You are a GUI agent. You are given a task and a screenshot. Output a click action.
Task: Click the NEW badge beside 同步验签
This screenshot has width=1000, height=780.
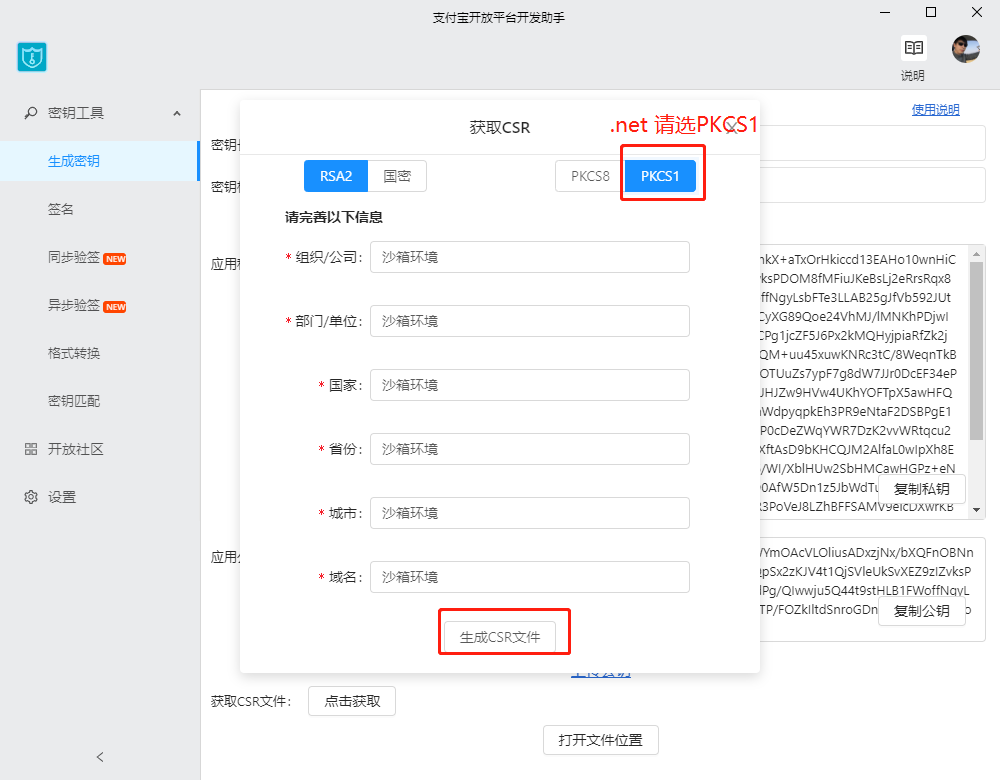pos(115,259)
